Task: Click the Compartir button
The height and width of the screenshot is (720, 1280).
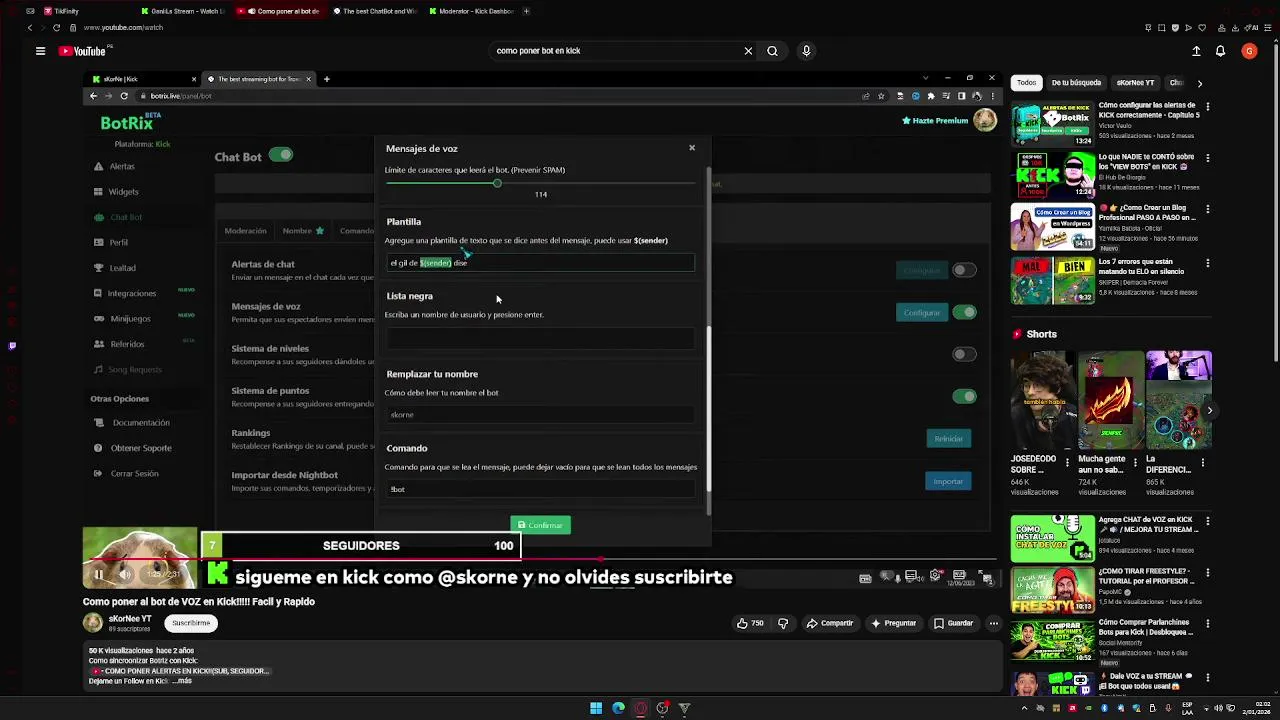Action: [x=830, y=623]
